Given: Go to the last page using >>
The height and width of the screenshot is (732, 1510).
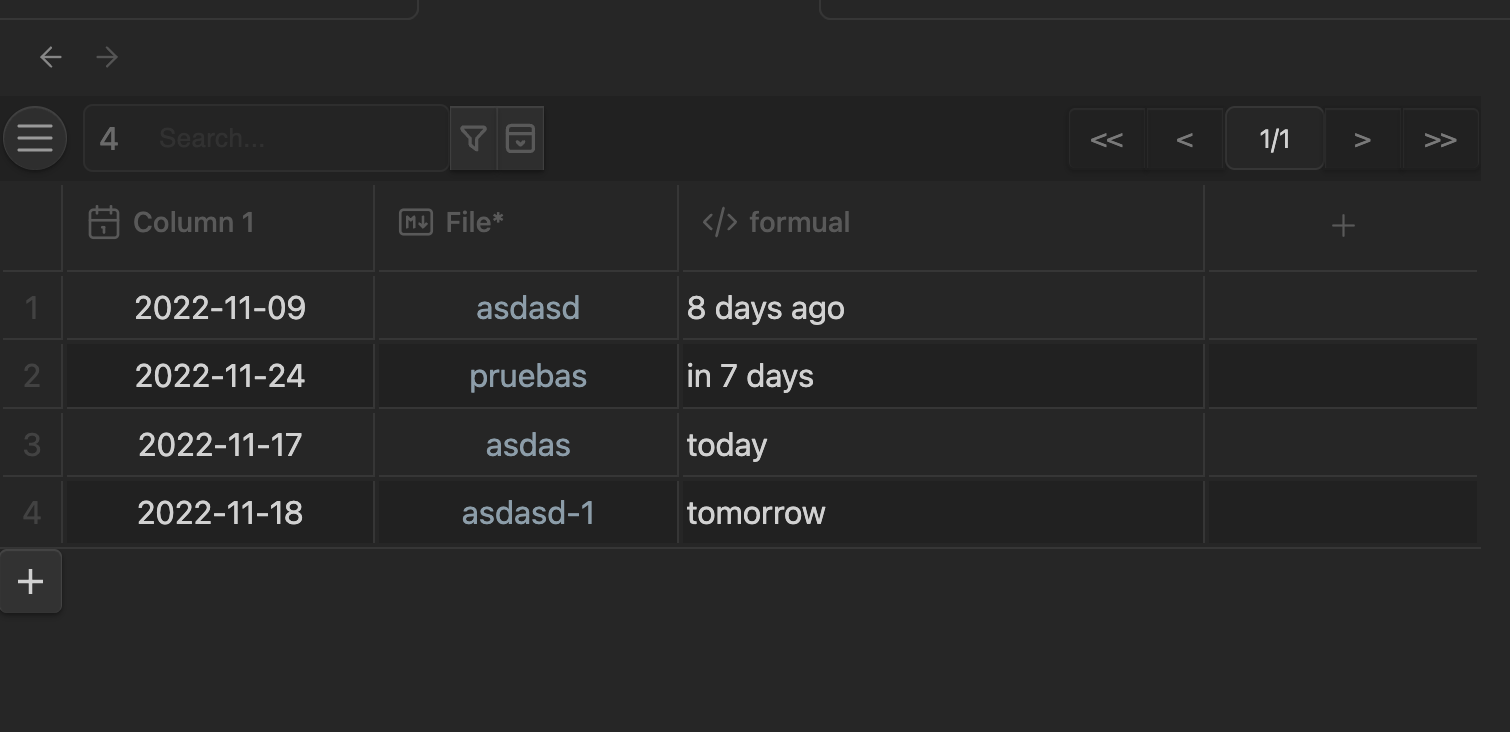Looking at the screenshot, I should tap(1439, 139).
